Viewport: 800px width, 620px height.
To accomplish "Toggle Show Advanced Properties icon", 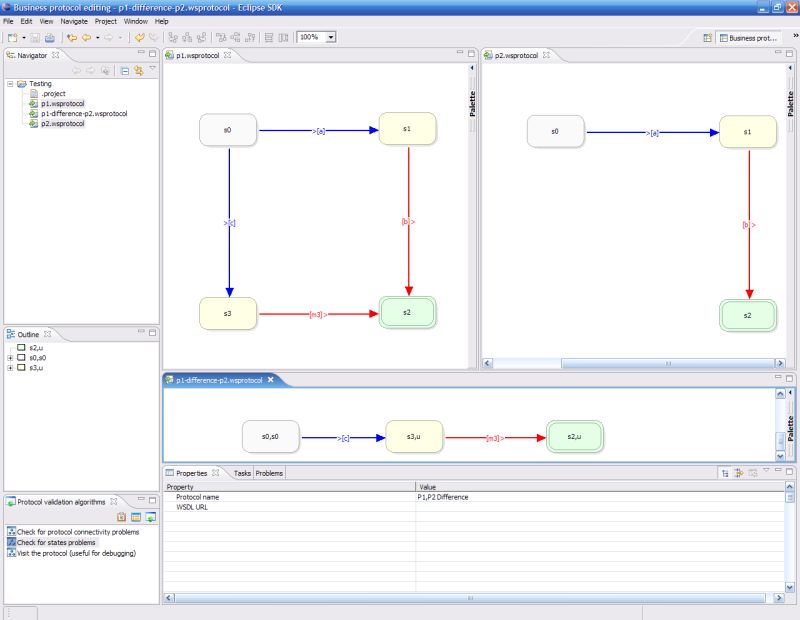I will (x=739, y=474).
